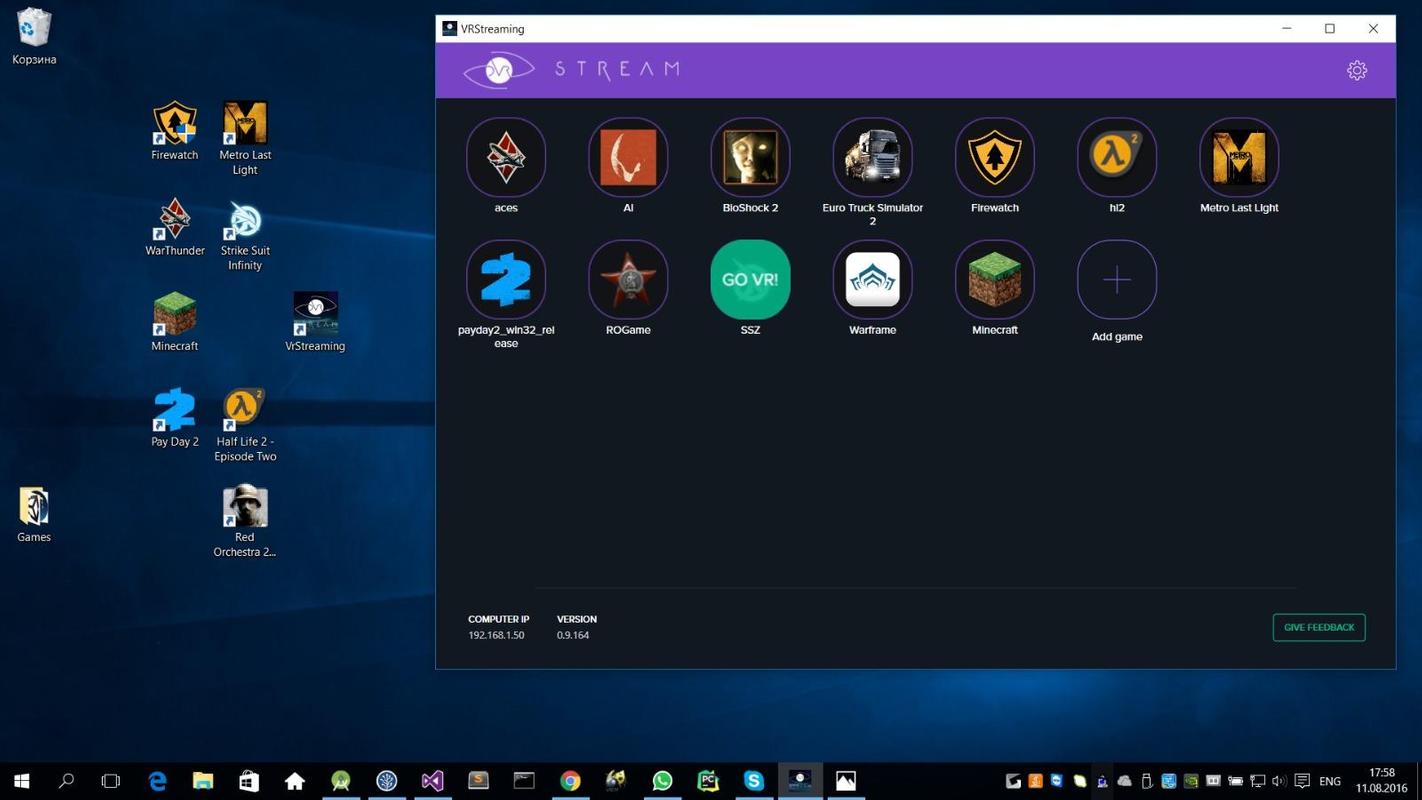Launch Firewatch in the VRStreaming window
1422x800 pixels.
[994, 157]
